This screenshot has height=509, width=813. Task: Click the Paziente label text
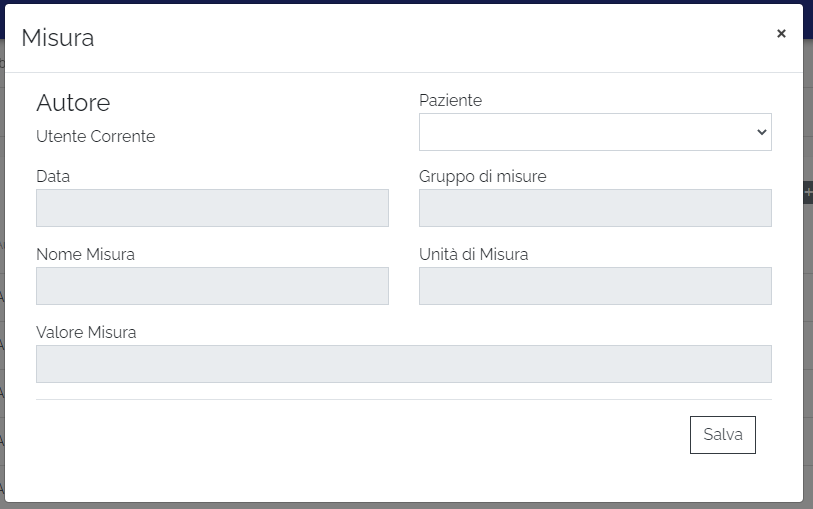click(x=450, y=100)
